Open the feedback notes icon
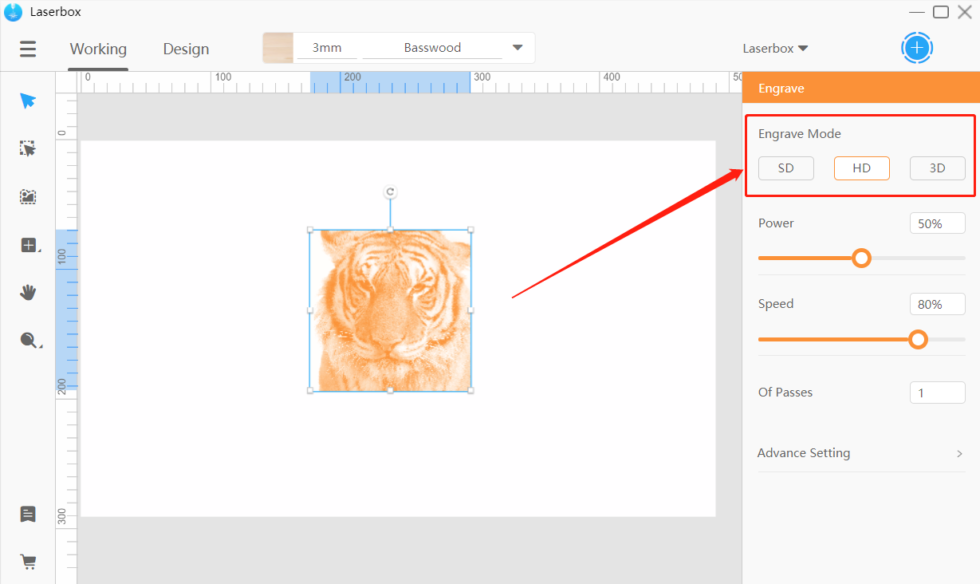 (28, 514)
